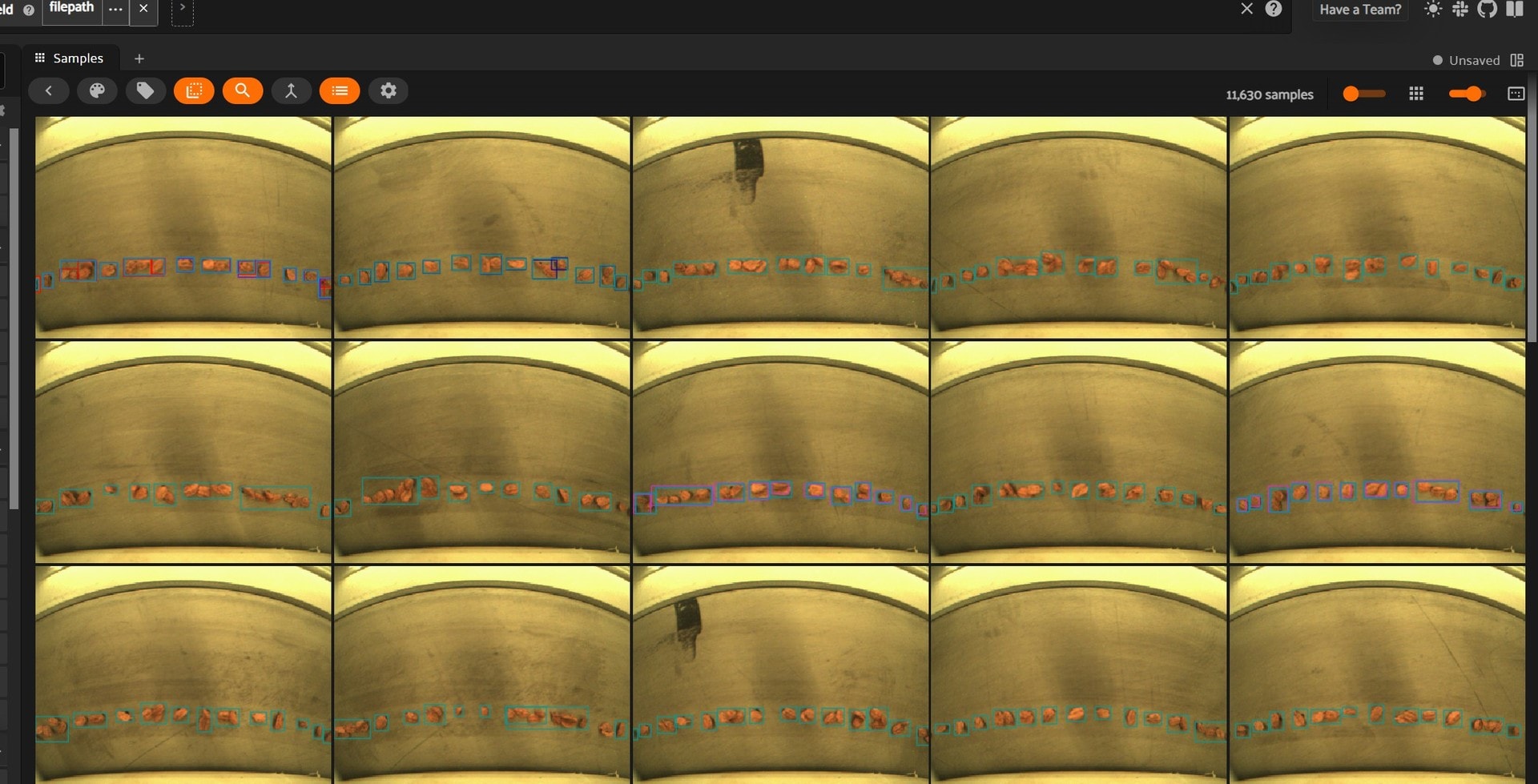
Task: Open sort by similarity search button
Action: coord(243,90)
